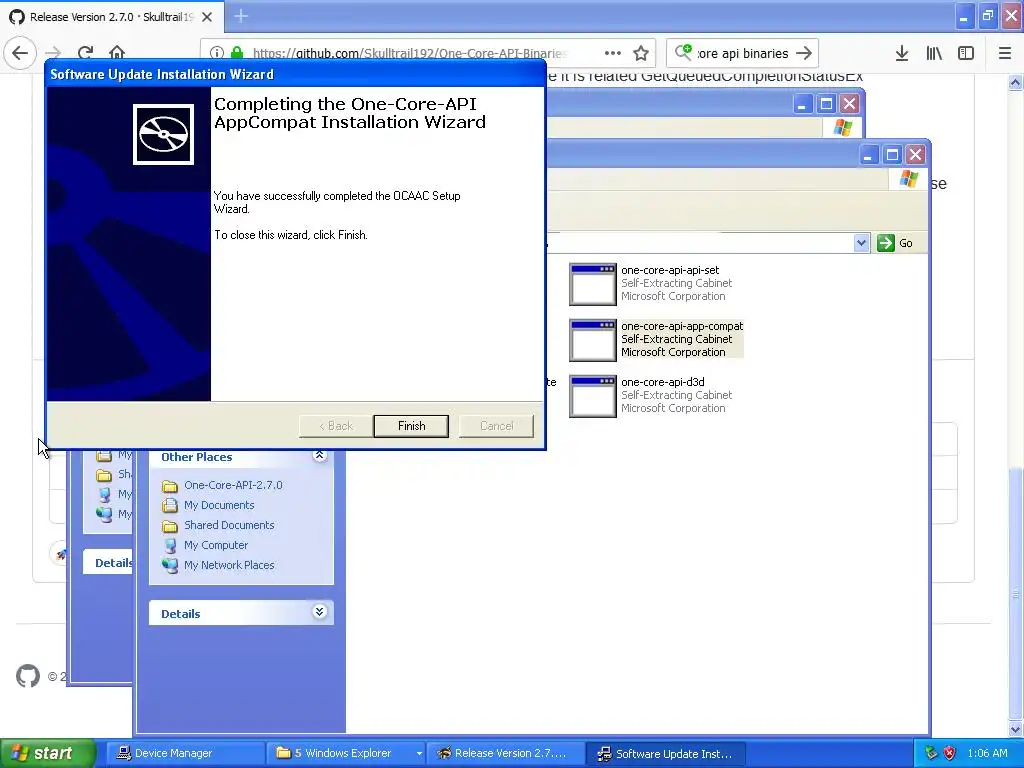Image resolution: width=1024 pixels, height=768 pixels.
Task: Close the front Explorer window
Action: [916, 155]
